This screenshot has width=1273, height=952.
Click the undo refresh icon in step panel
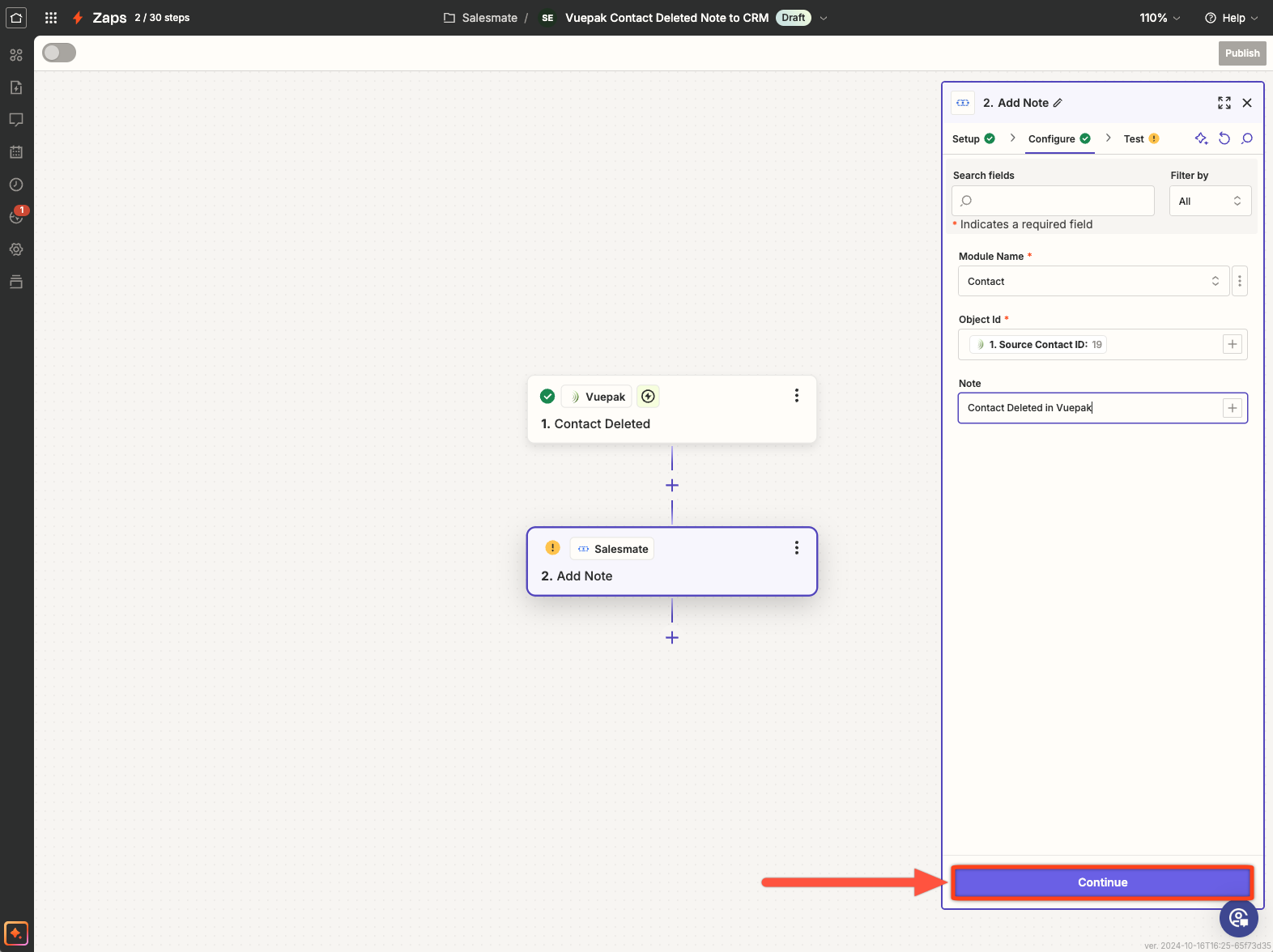point(1224,138)
